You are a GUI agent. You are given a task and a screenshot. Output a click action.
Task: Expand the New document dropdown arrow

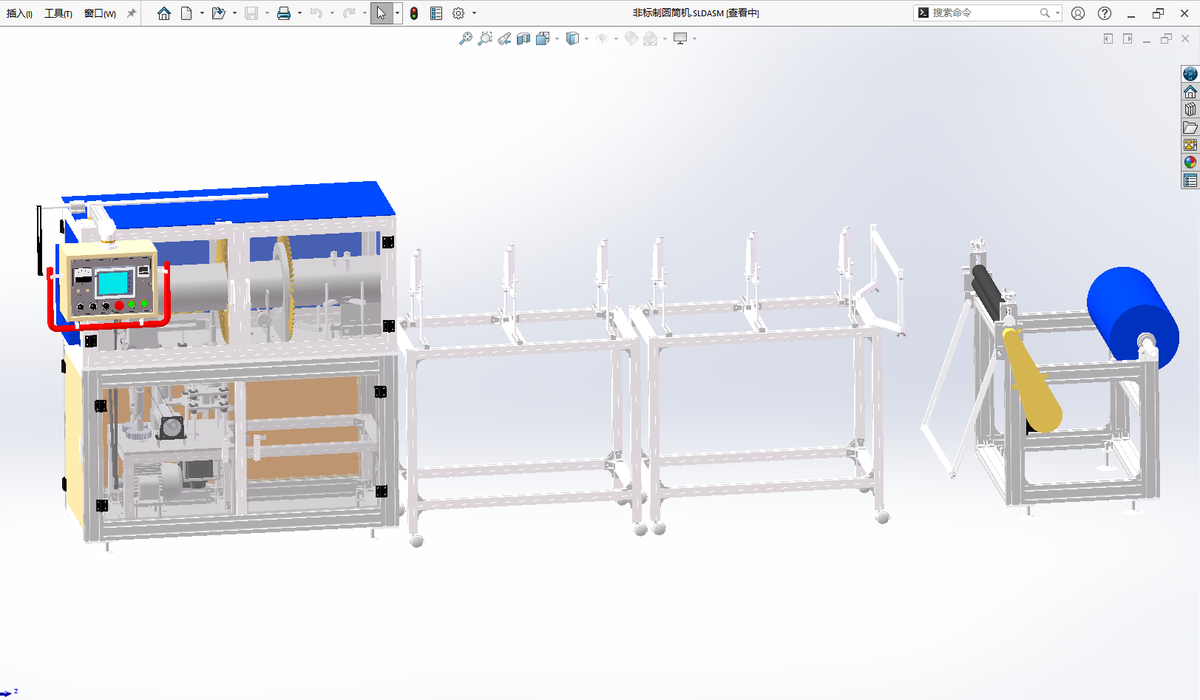coord(202,14)
